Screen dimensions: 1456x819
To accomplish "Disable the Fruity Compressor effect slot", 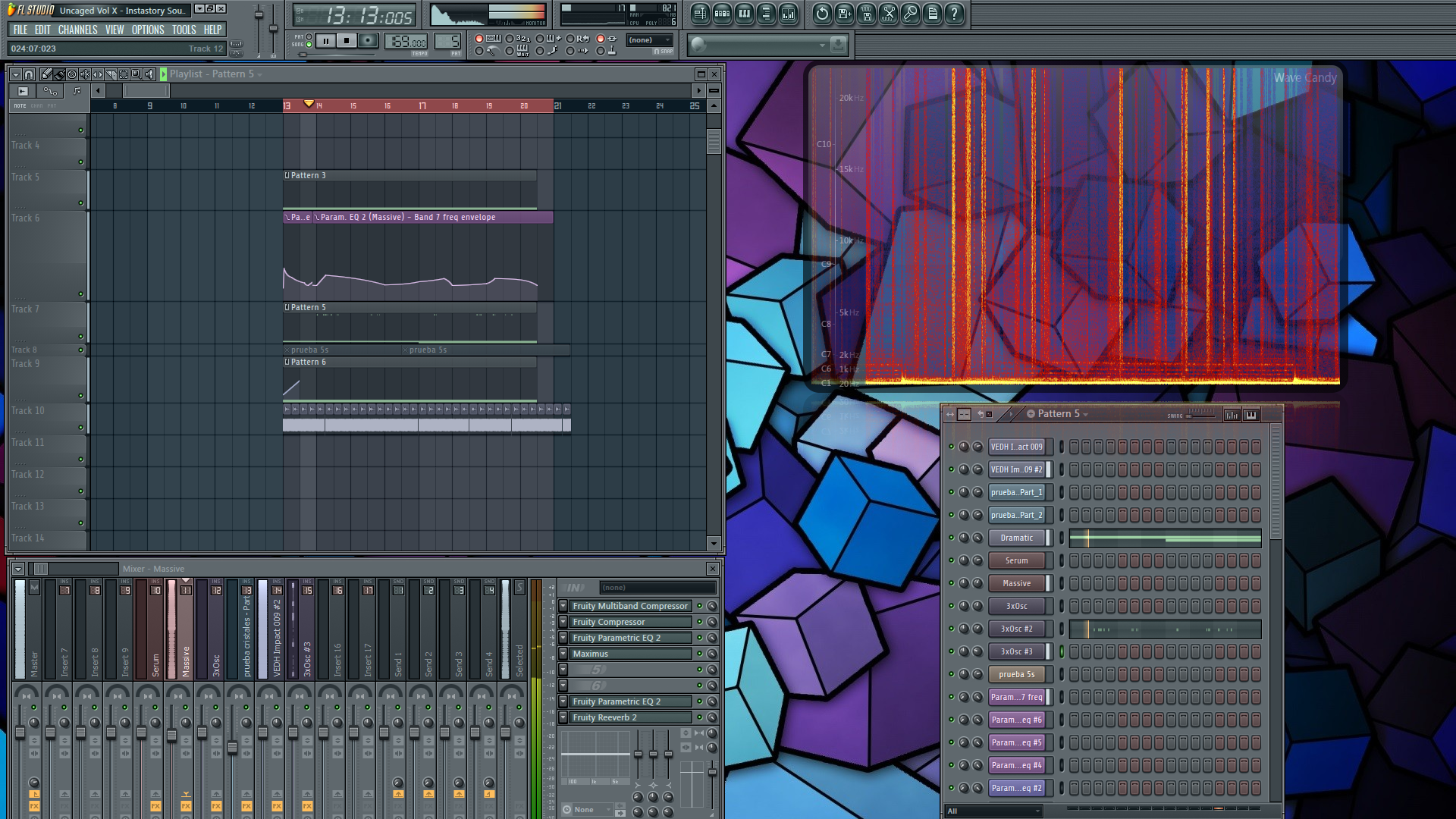I will click(699, 622).
